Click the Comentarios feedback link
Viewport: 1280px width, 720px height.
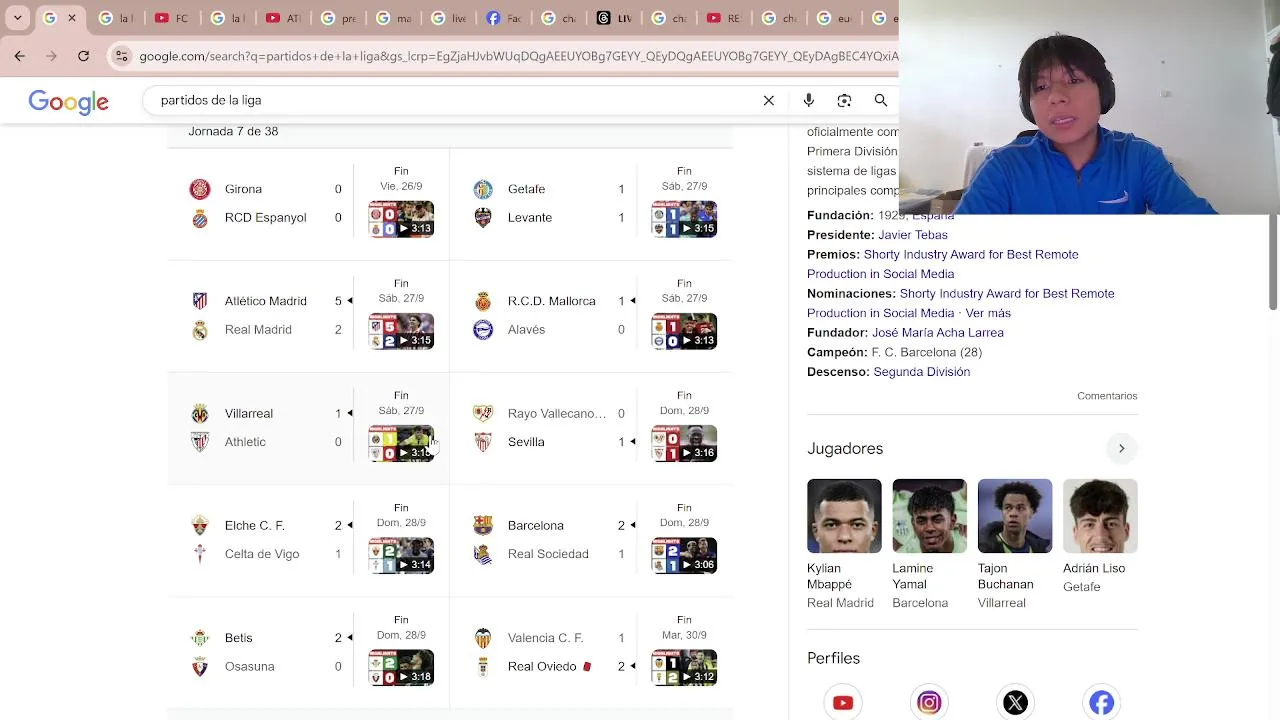pyautogui.click(x=1107, y=396)
